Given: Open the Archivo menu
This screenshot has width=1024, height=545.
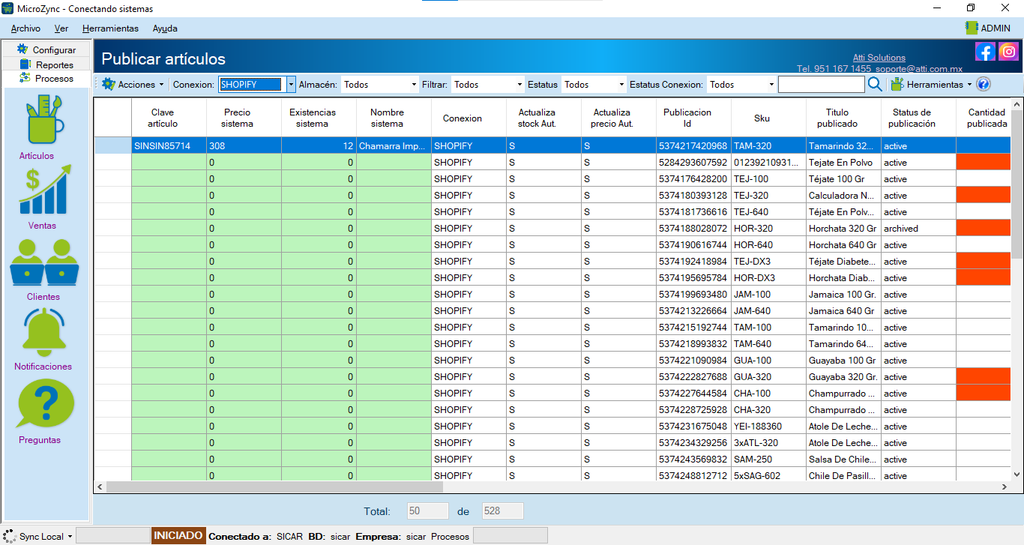Looking at the screenshot, I should click(25, 29).
